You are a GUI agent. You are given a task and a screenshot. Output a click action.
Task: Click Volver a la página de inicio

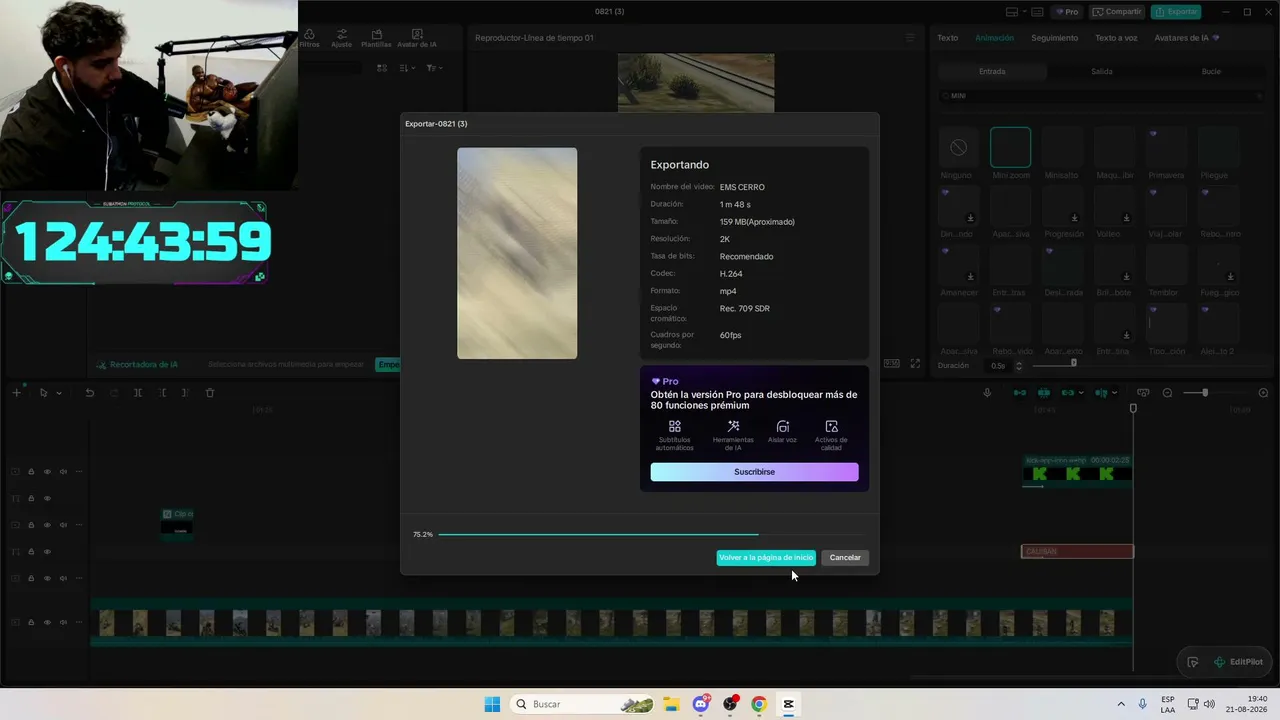click(766, 558)
